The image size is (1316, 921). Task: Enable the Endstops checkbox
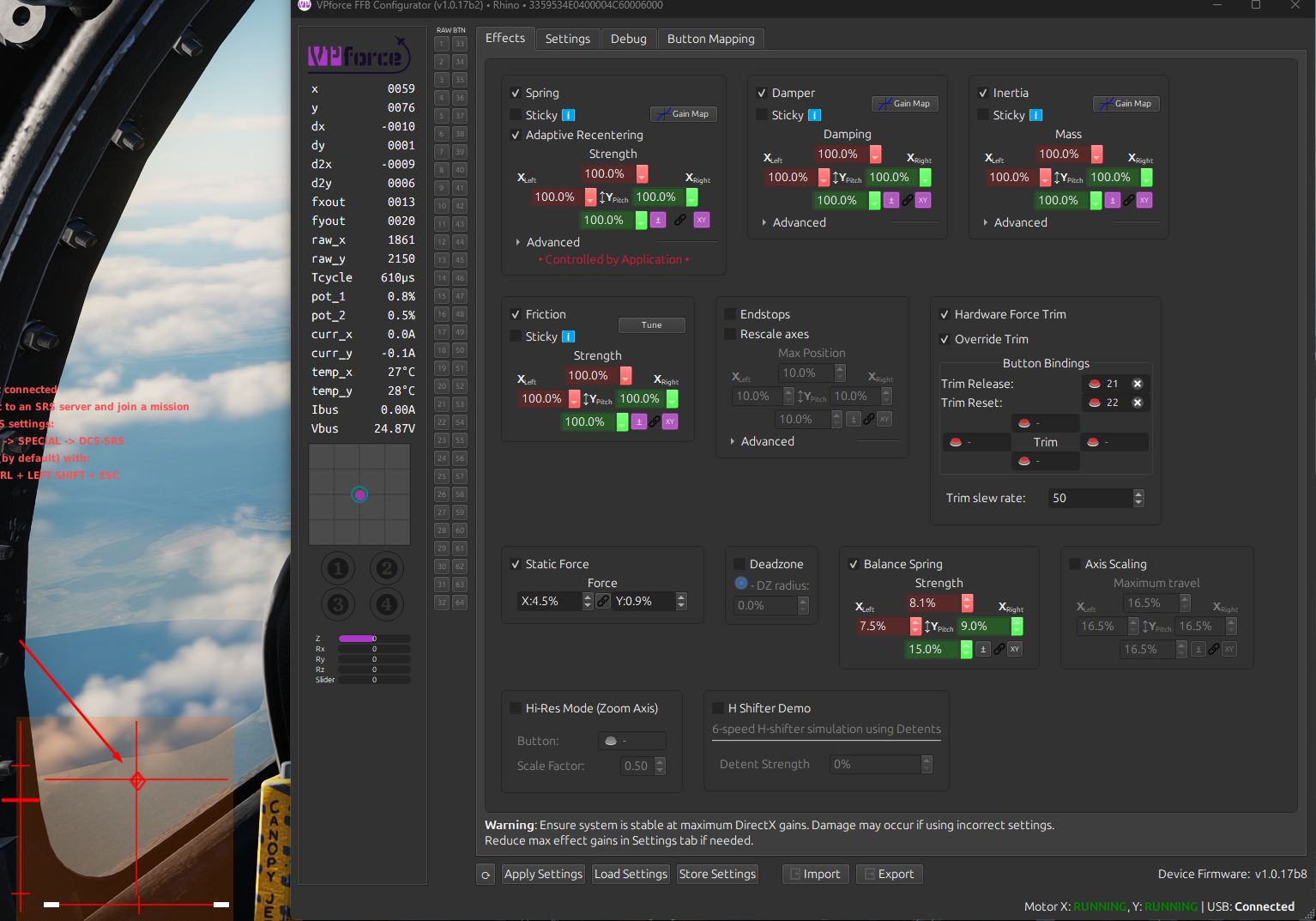pos(730,314)
